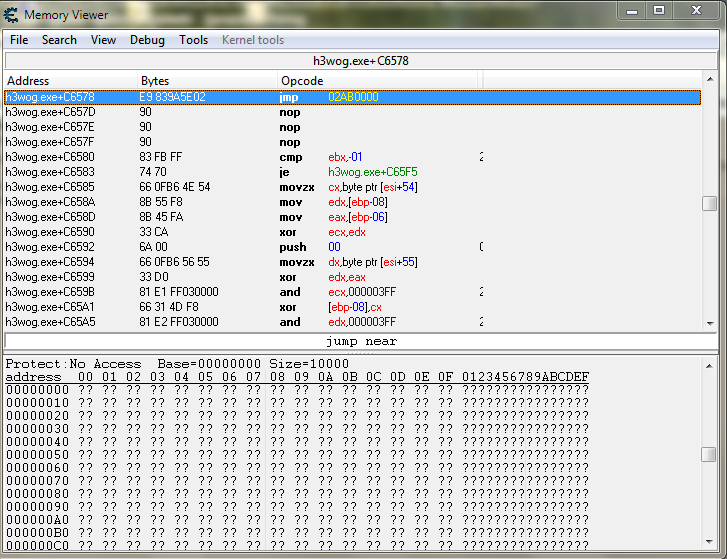The image size is (727, 559).
Task: Open the Search menu
Action: point(59,40)
